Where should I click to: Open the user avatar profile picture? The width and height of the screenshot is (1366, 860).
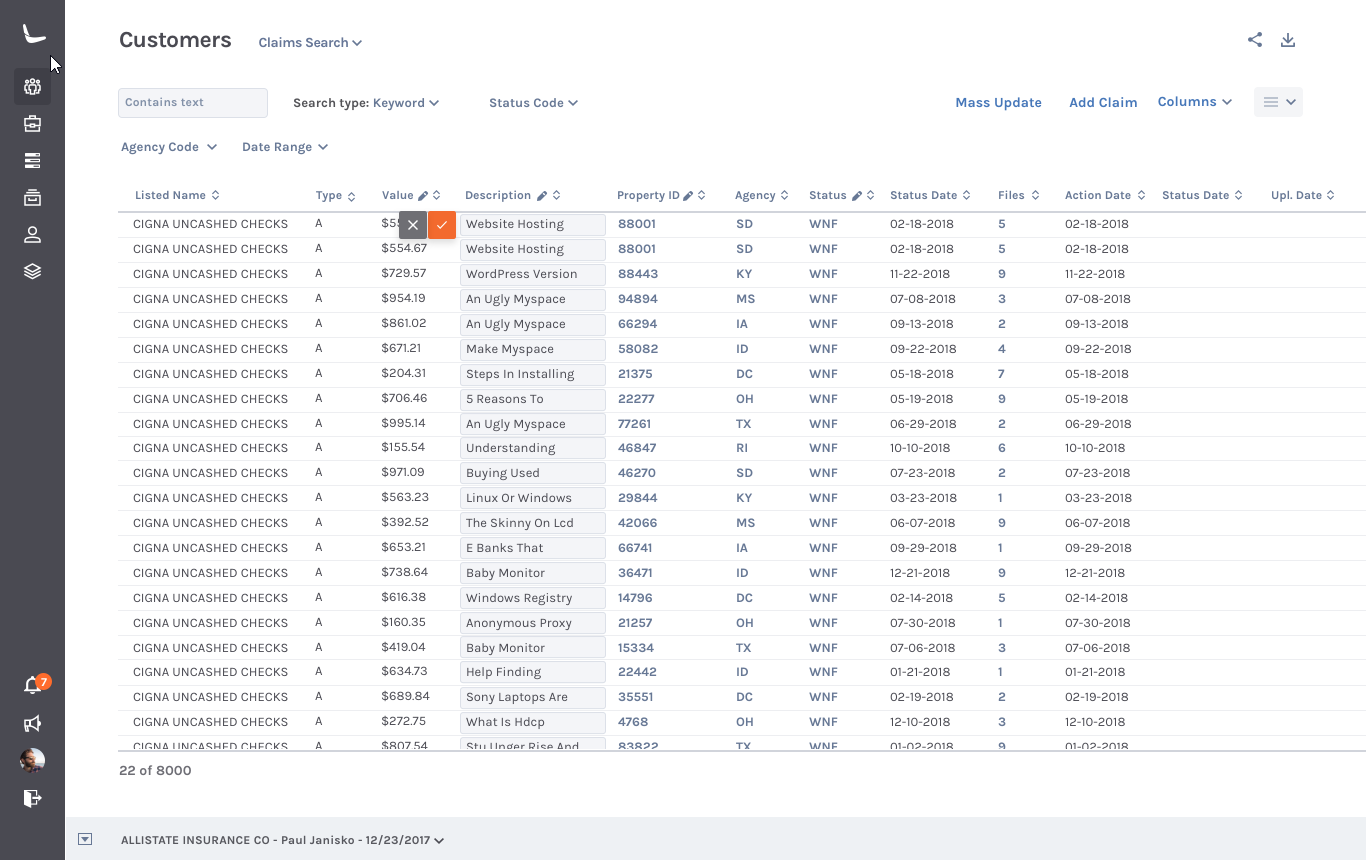32,760
